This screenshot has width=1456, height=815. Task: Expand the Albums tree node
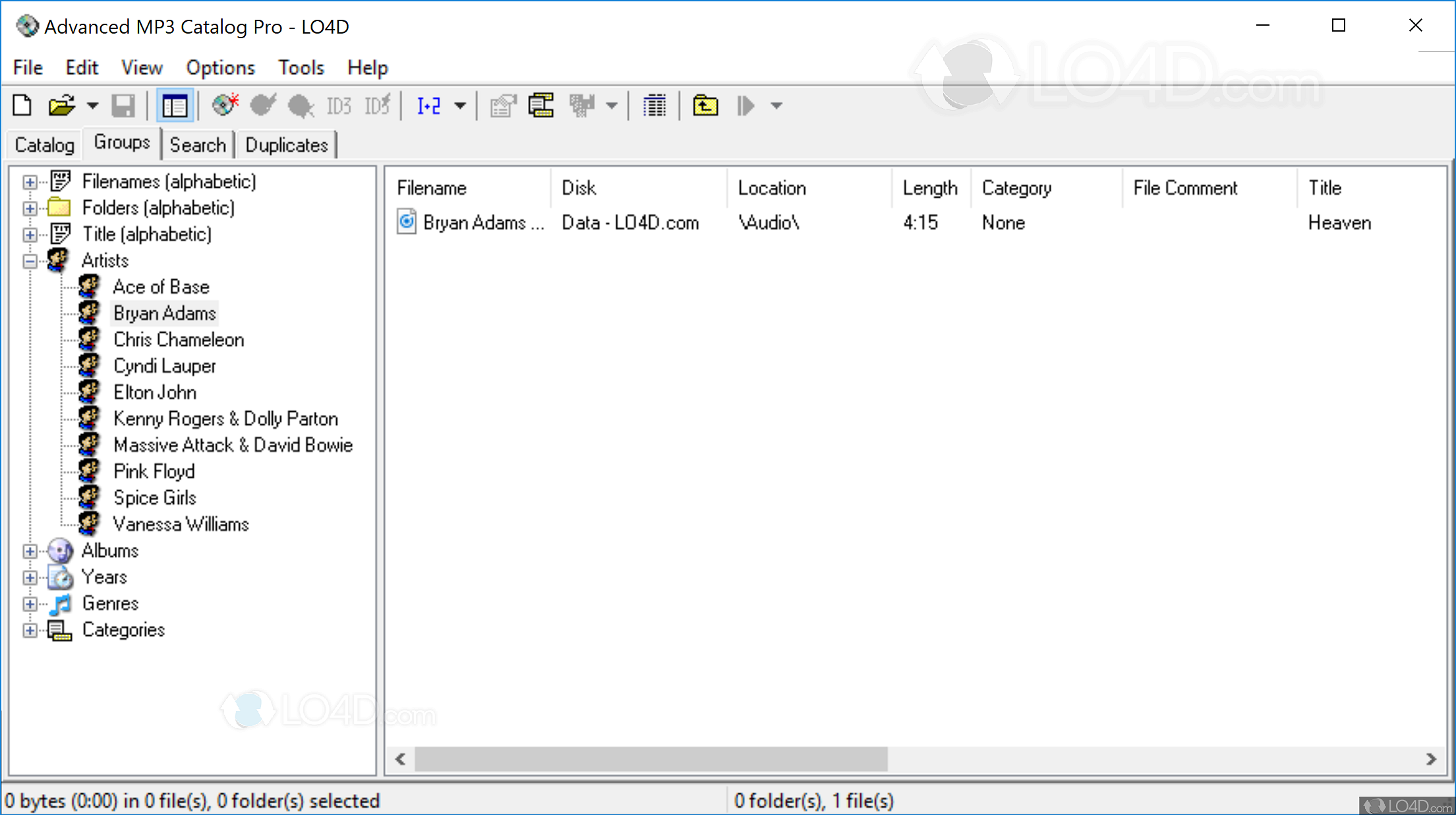coord(30,551)
